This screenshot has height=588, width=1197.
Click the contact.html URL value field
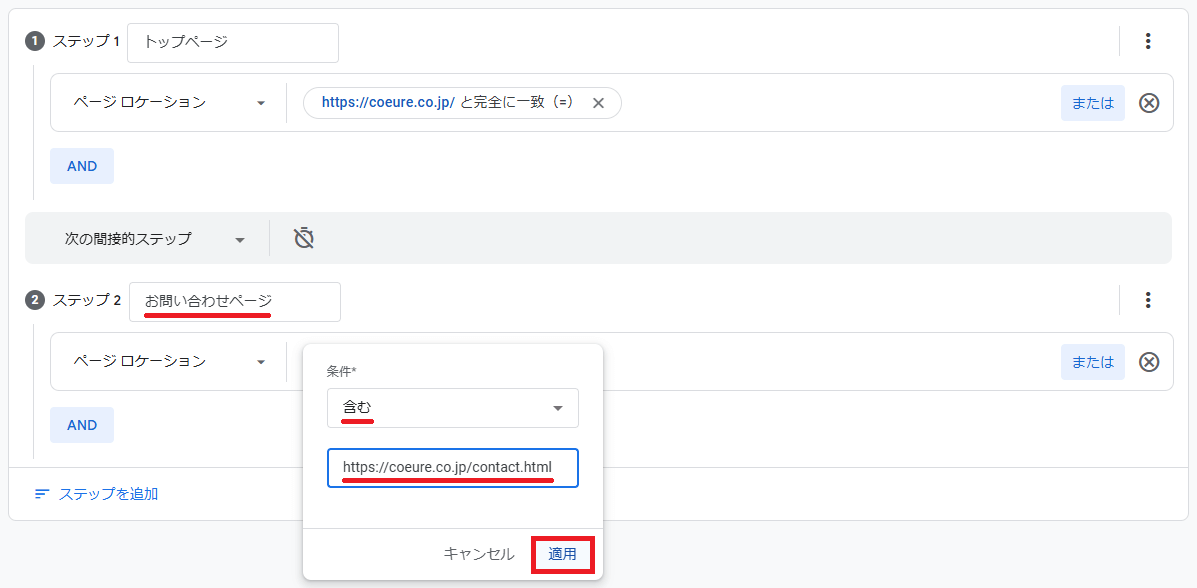coord(452,467)
